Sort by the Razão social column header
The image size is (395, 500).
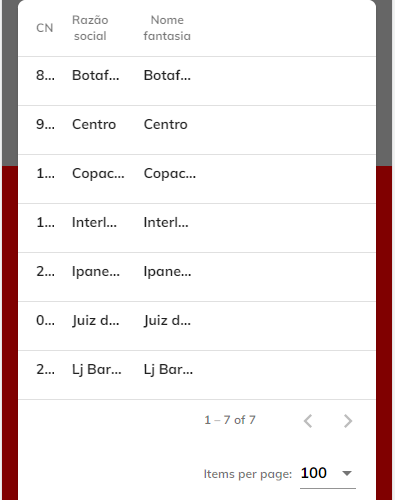pos(90,28)
